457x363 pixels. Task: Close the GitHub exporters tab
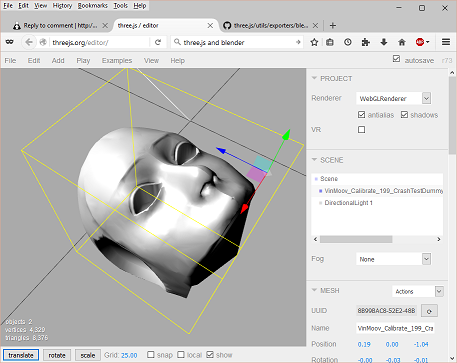click(x=315, y=25)
